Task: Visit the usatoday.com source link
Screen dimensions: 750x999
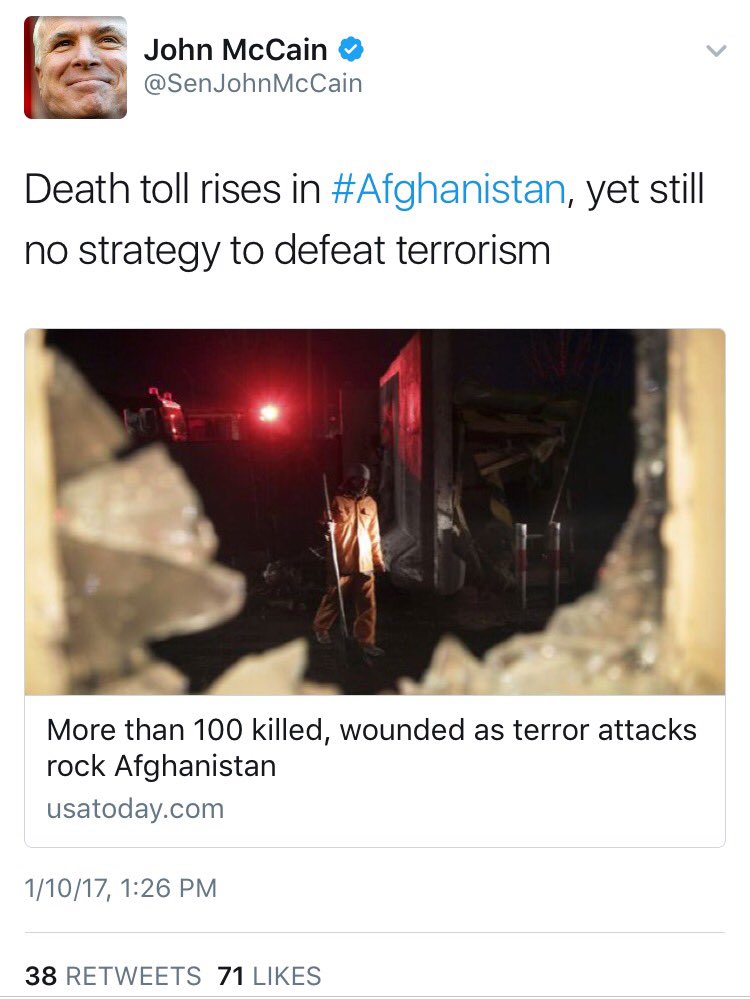Action: click(135, 809)
